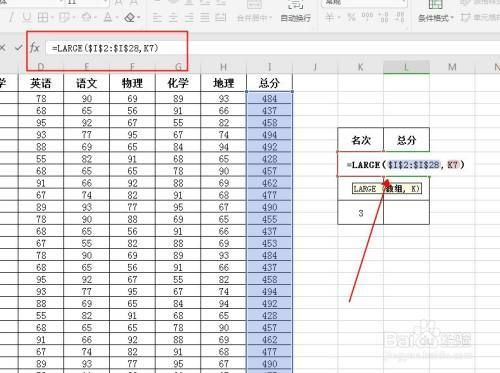Select 484 directly below the 总分 header

coord(269,99)
